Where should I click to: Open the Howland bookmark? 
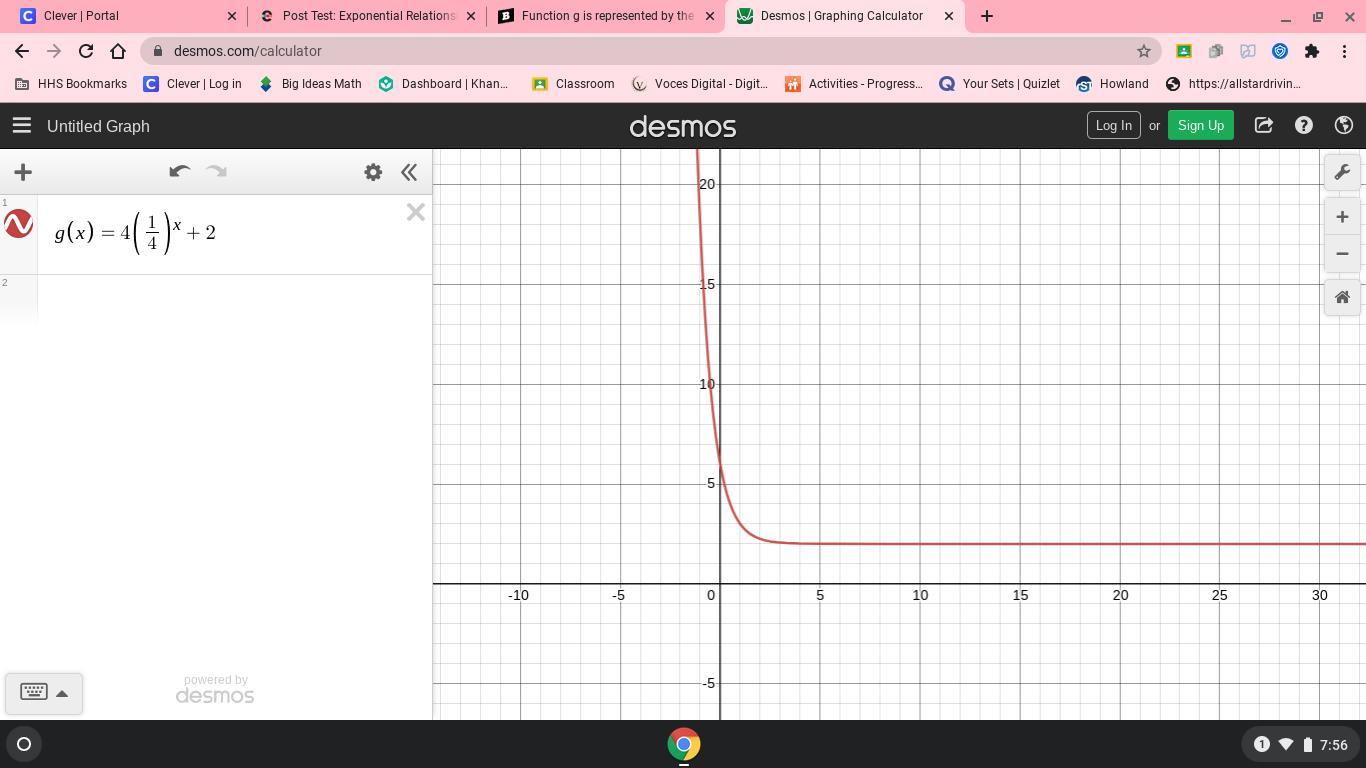[1112, 84]
